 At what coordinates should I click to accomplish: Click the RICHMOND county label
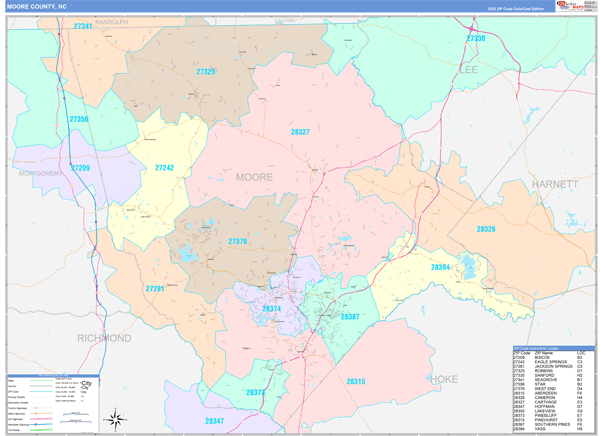[103, 338]
